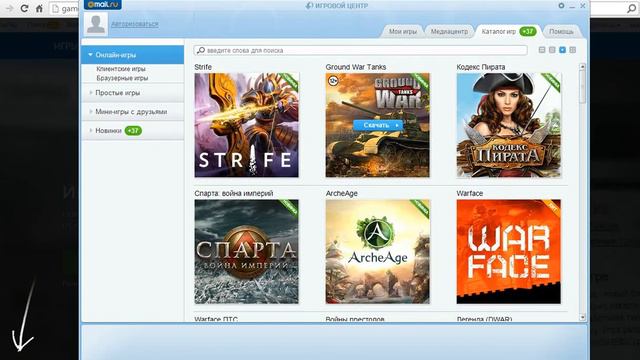Click scrollbar down arrow in catalog

pyautogui.click(x=582, y=317)
